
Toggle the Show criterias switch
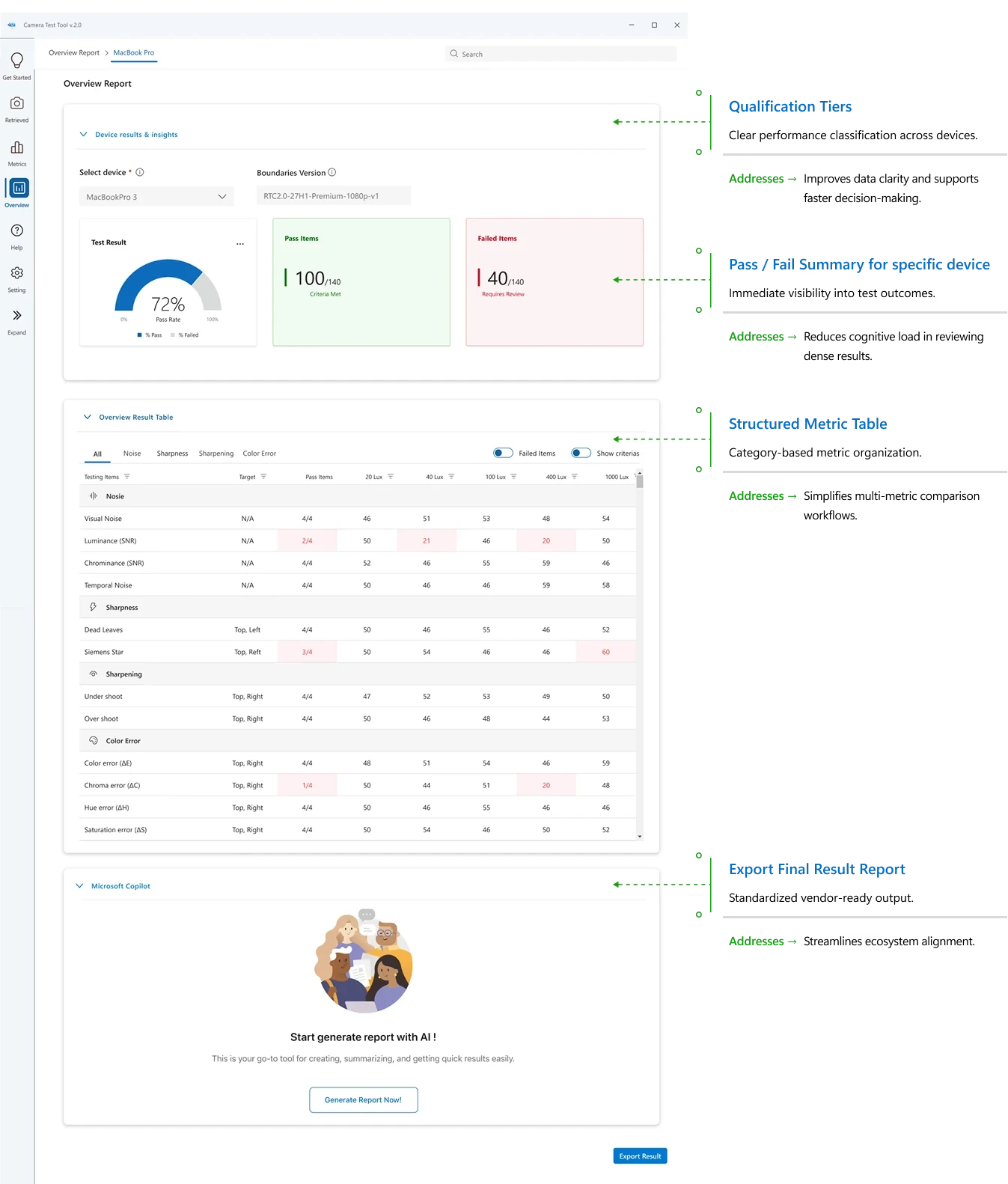coord(581,453)
